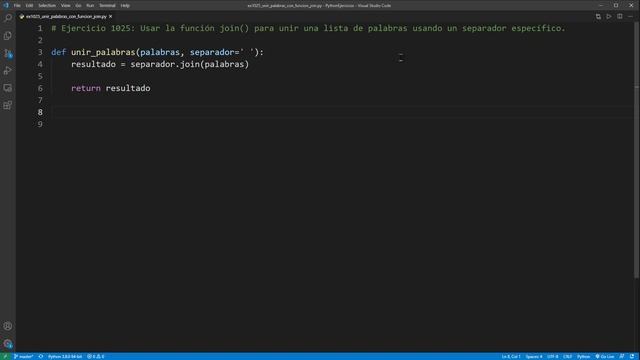This screenshot has height=360, width=640.
Task: Click the VS Code logo in title bar
Action: coord(6,5)
